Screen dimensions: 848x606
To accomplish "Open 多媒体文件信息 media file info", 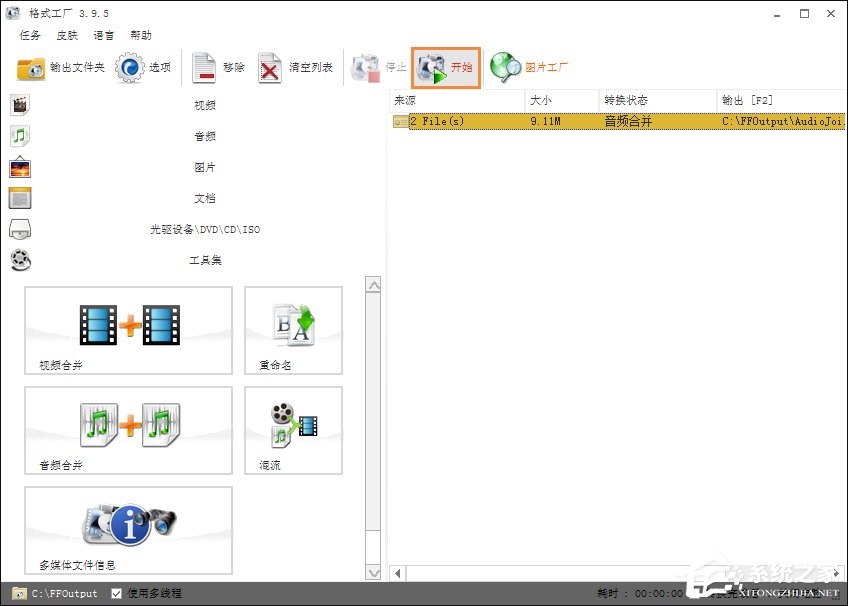I will tap(128, 531).
